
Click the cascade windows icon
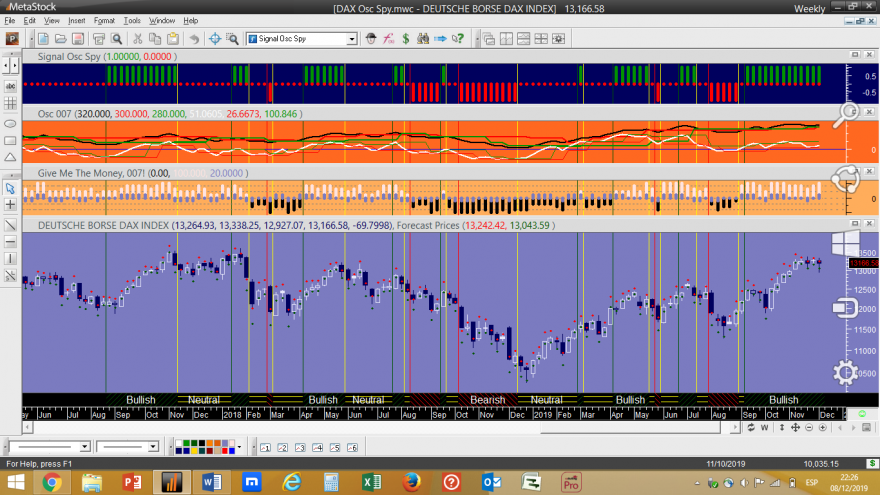tap(489, 39)
